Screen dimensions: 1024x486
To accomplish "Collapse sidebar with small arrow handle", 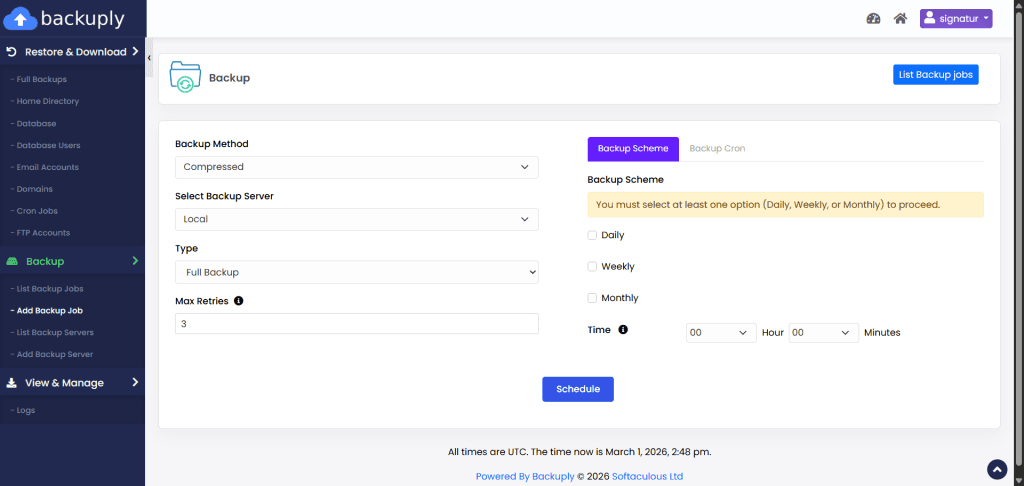I will [149, 58].
